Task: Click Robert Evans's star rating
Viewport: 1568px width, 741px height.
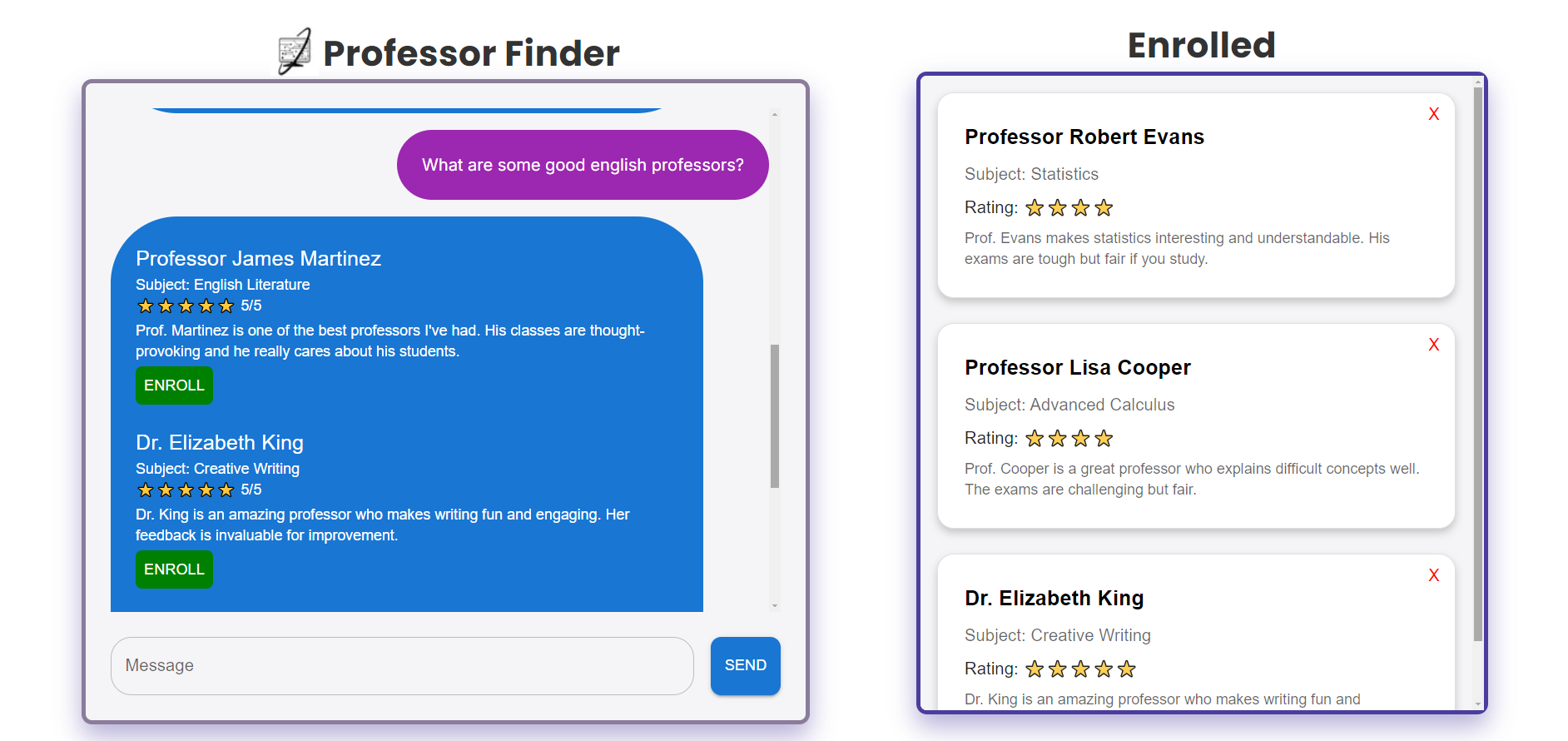Action: [1069, 207]
